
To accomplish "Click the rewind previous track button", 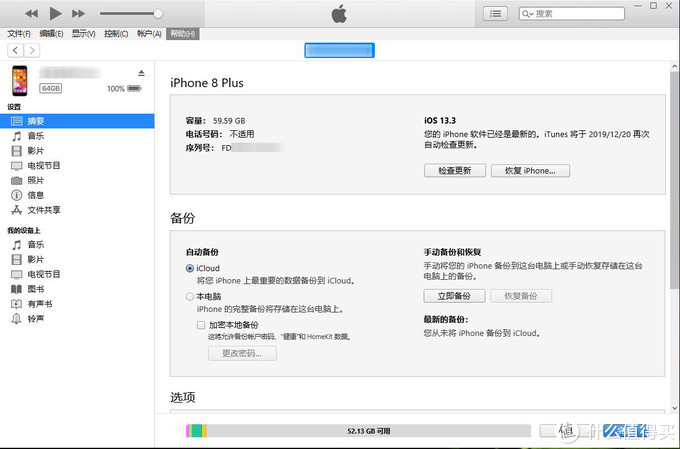I will pyautogui.click(x=31, y=14).
